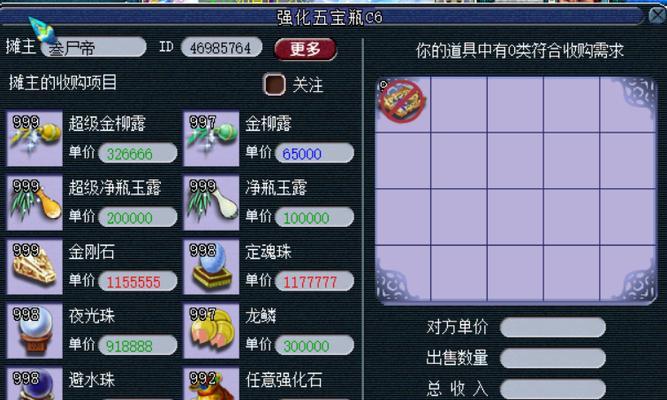Click the 出售数量 input field
Viewport: 667px width, 400px height.
click(553, 358)
